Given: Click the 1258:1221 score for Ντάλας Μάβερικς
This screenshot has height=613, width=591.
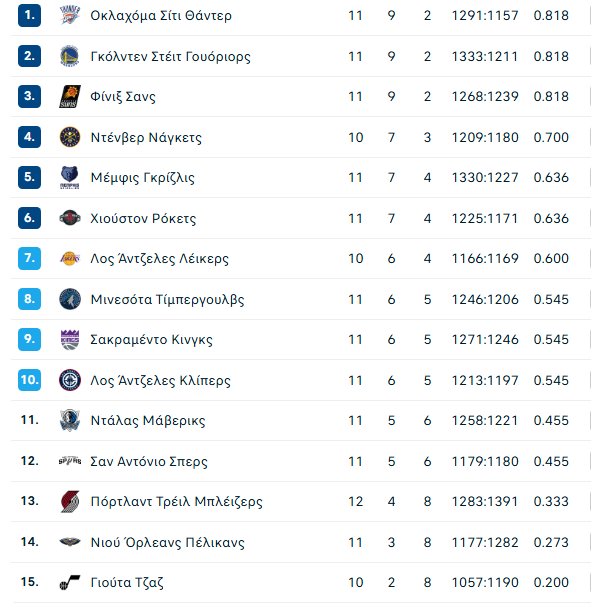Looking at the screenshot, I should (485, 420).
